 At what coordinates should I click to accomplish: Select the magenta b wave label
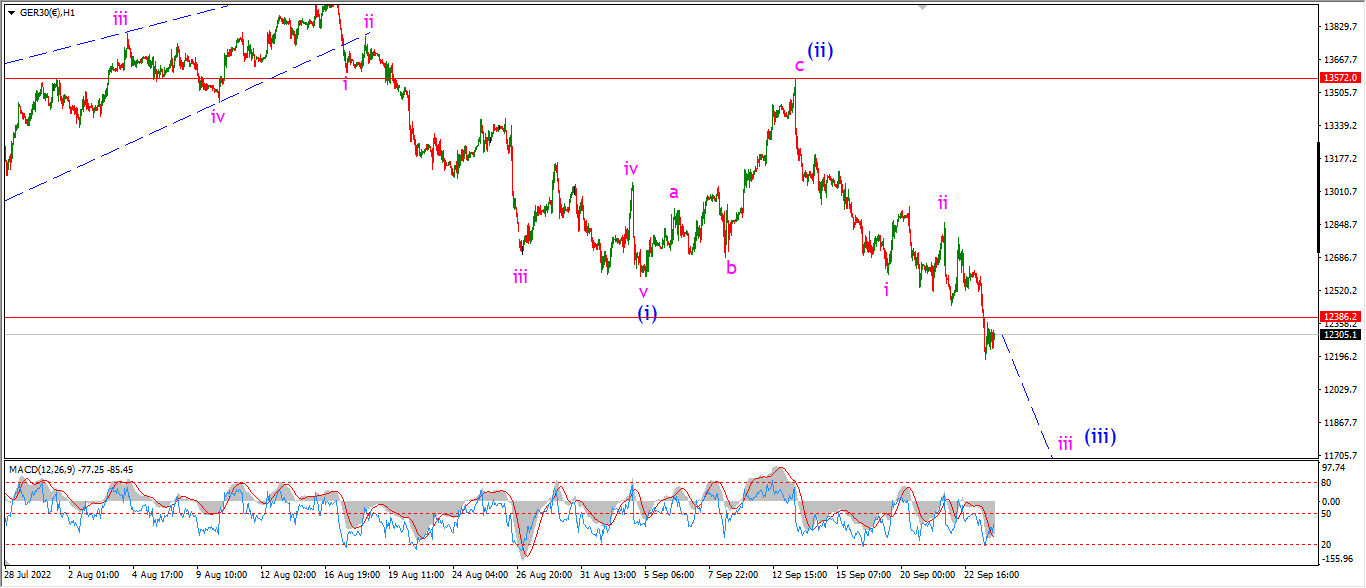pos(731,267)
